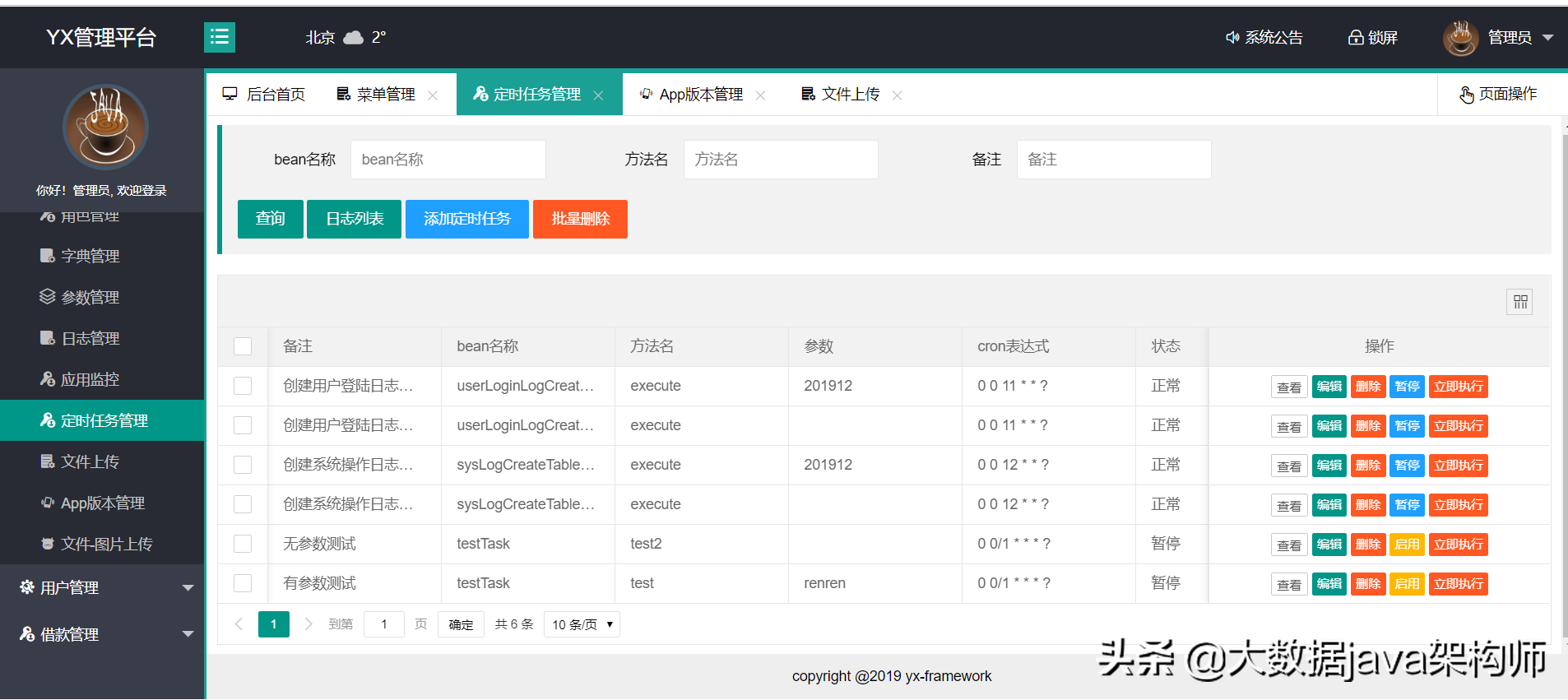The height and width of the screenshot is (700, 1568).
Task: Go to the next page arrow
Action: point(308,624)
